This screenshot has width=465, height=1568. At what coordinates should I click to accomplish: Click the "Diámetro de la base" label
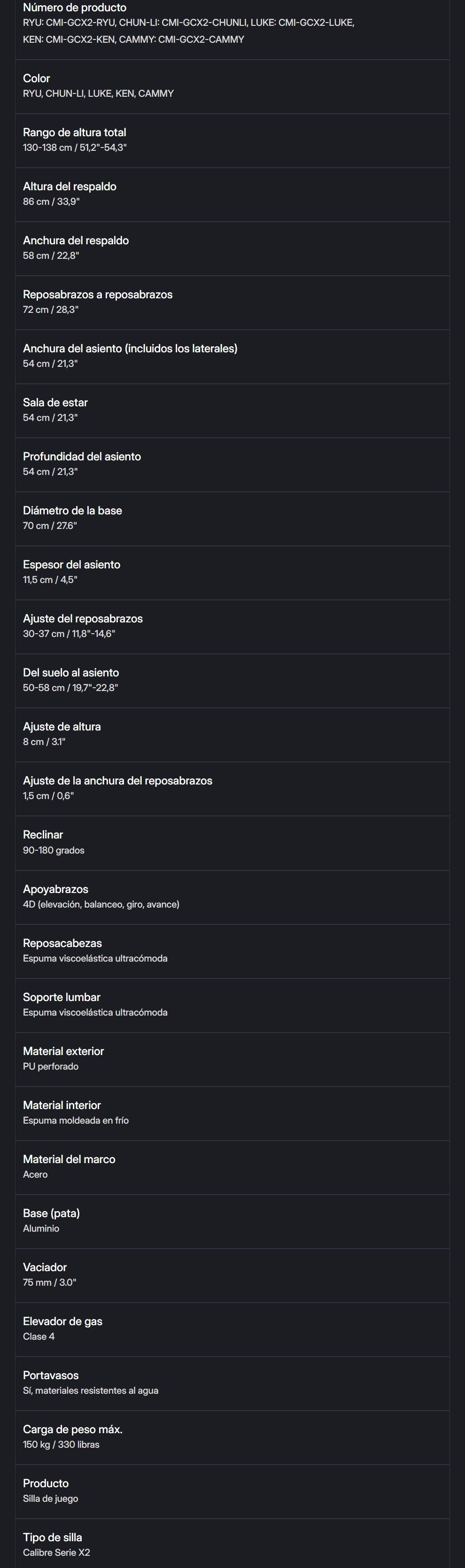point(72,511)
